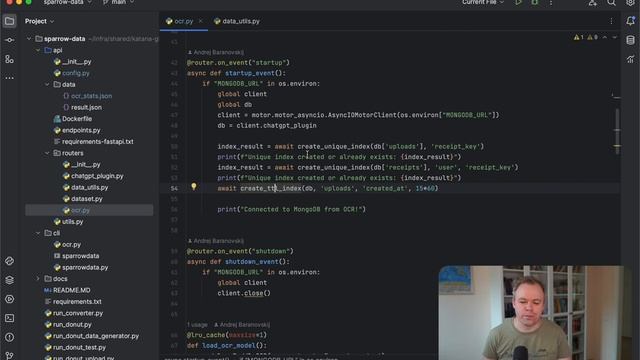Collapse the api folder
640x360 pixels.
tap(38, 50)
